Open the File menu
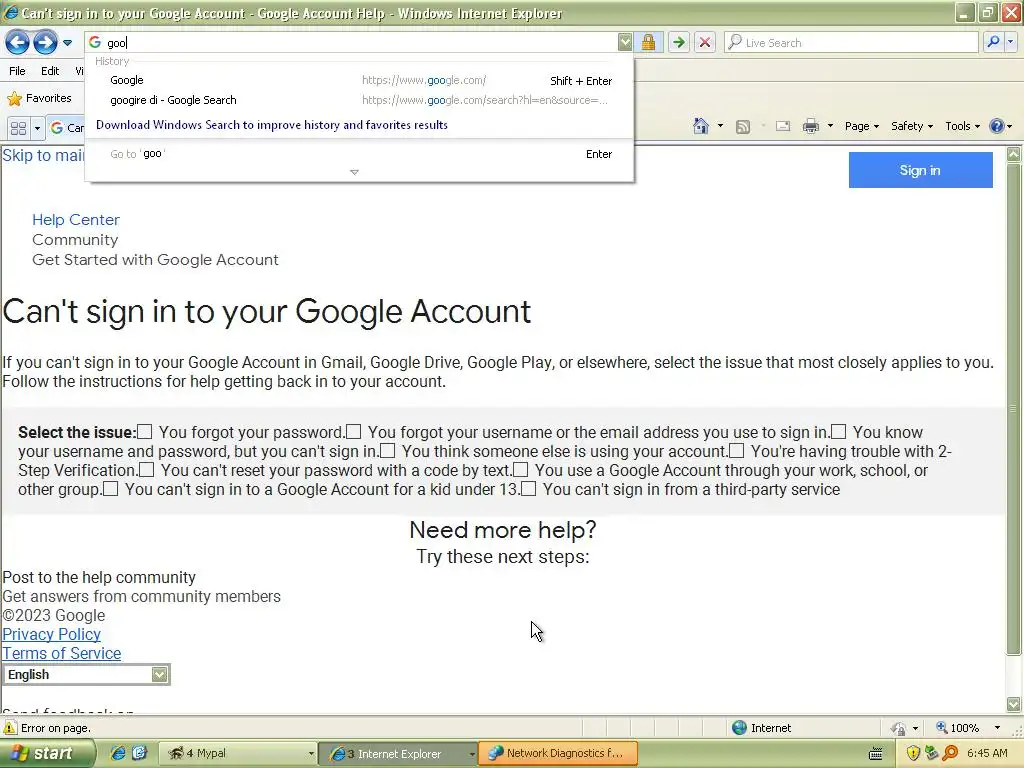The height and width of the screenshot is (768, 1024). click(18, 71)
